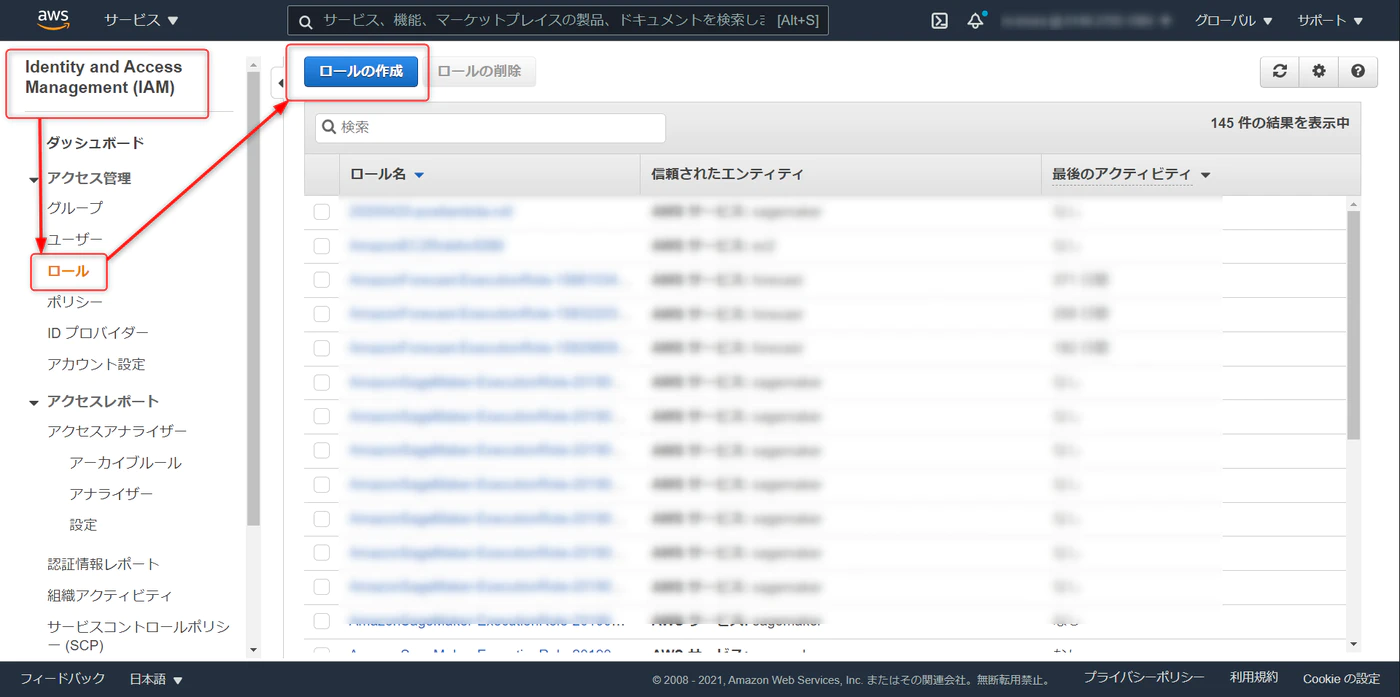Click フィードバック in footer

click(x=62, y=678)
